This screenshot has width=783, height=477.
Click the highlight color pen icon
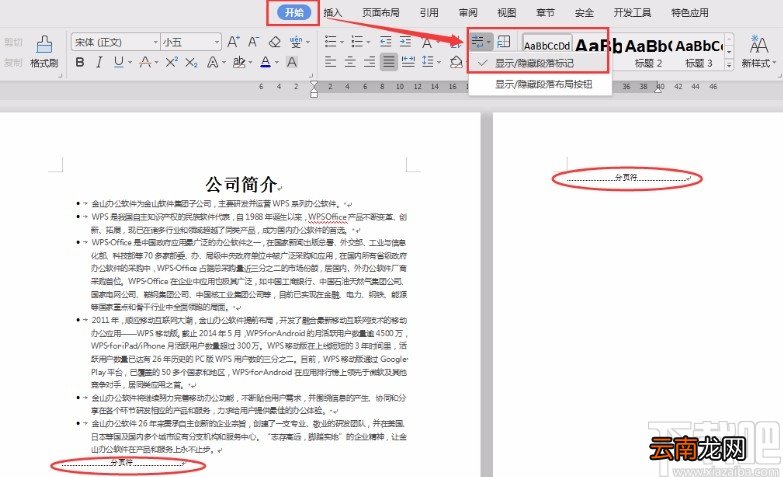[x=239, y=62]
